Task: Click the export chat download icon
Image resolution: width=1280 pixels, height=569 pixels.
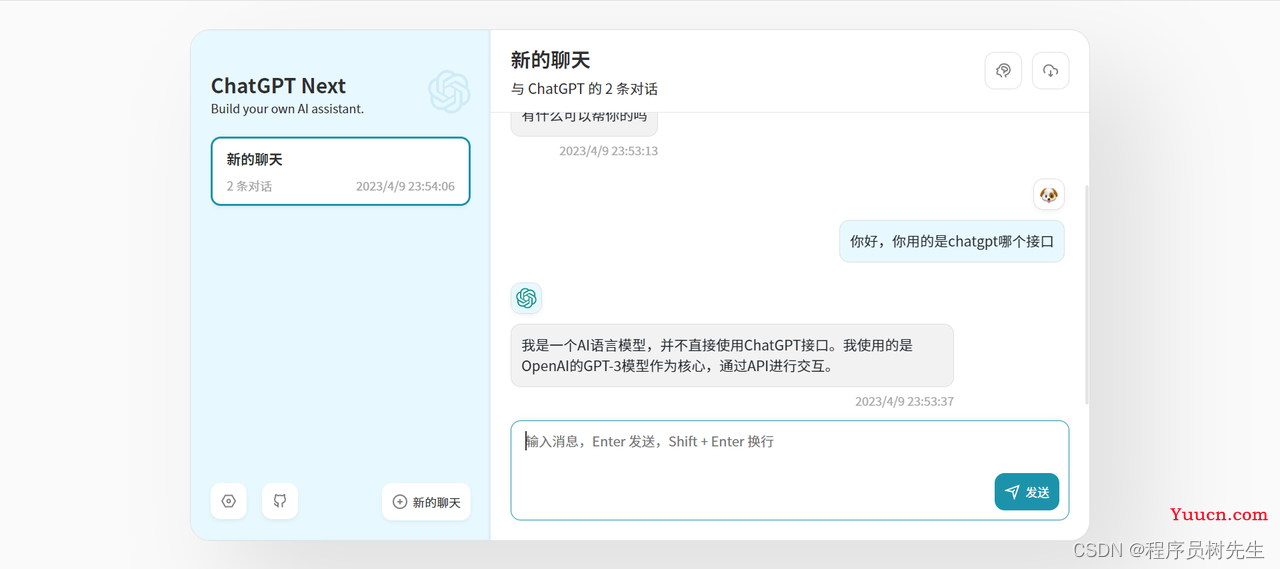Action: click(1051, 71)
